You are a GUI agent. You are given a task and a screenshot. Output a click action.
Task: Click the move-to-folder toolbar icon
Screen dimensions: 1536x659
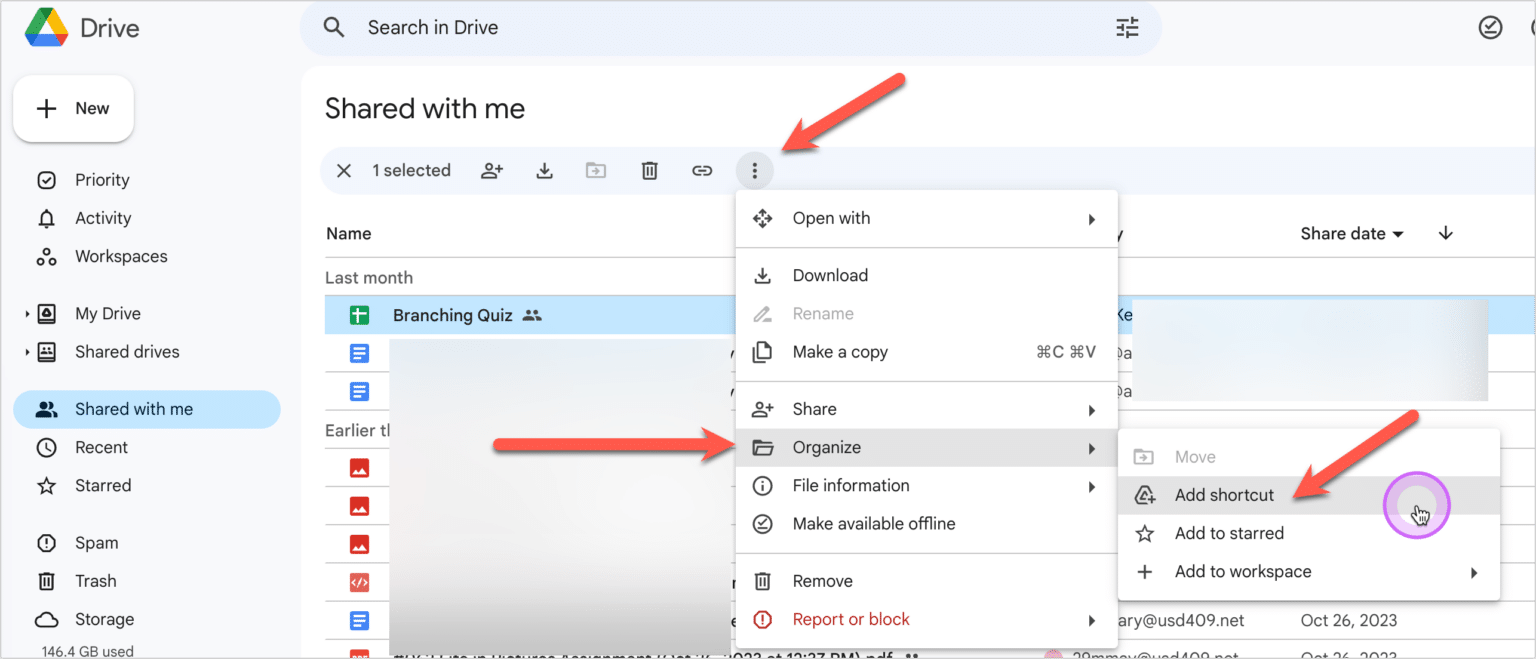(x=596, y=171)
